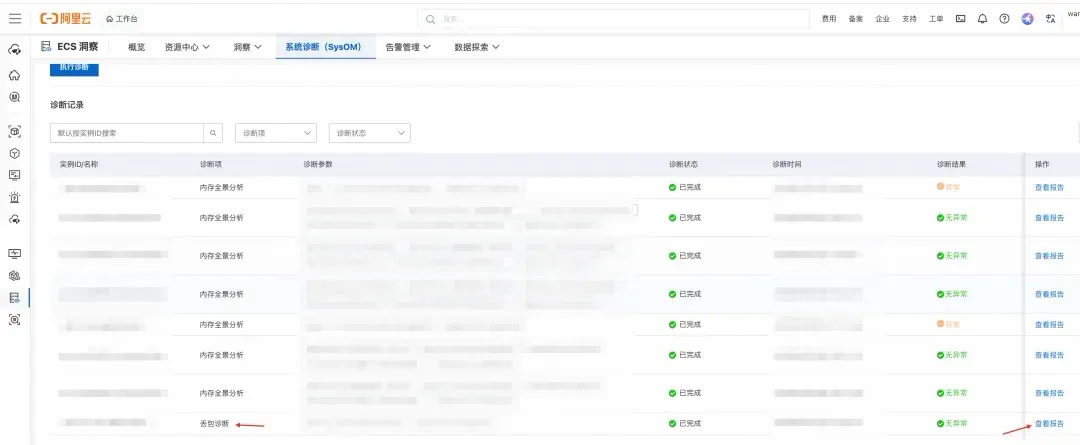The image size is (1080, 445).
Task: Go to 工作台
Action: 121,19
